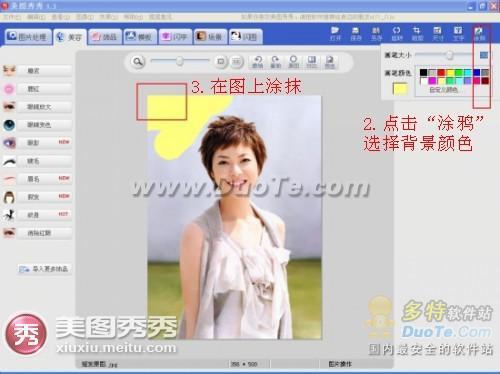This screenshot has height=374, width=500.
Task: Select the 闪字 tab
Action: tap(175, 37)
